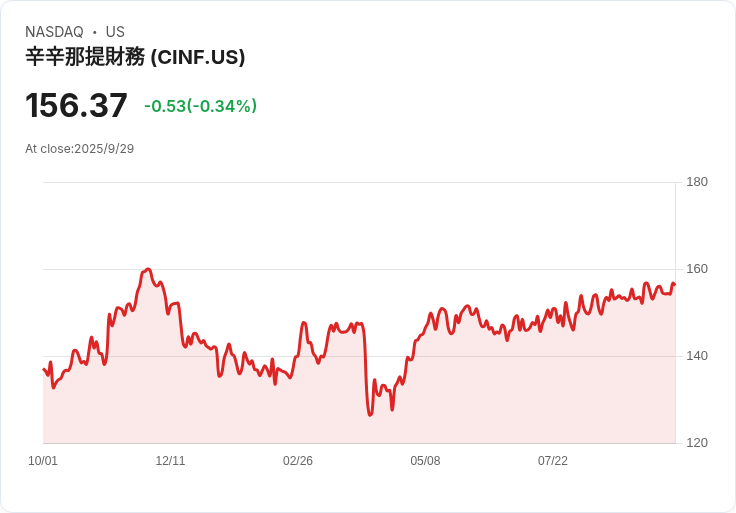The width and height of the screenshot is (736, 513).
Task: Click the CINF.US ticker symbol in title
Action: click(x=198, y=58)
